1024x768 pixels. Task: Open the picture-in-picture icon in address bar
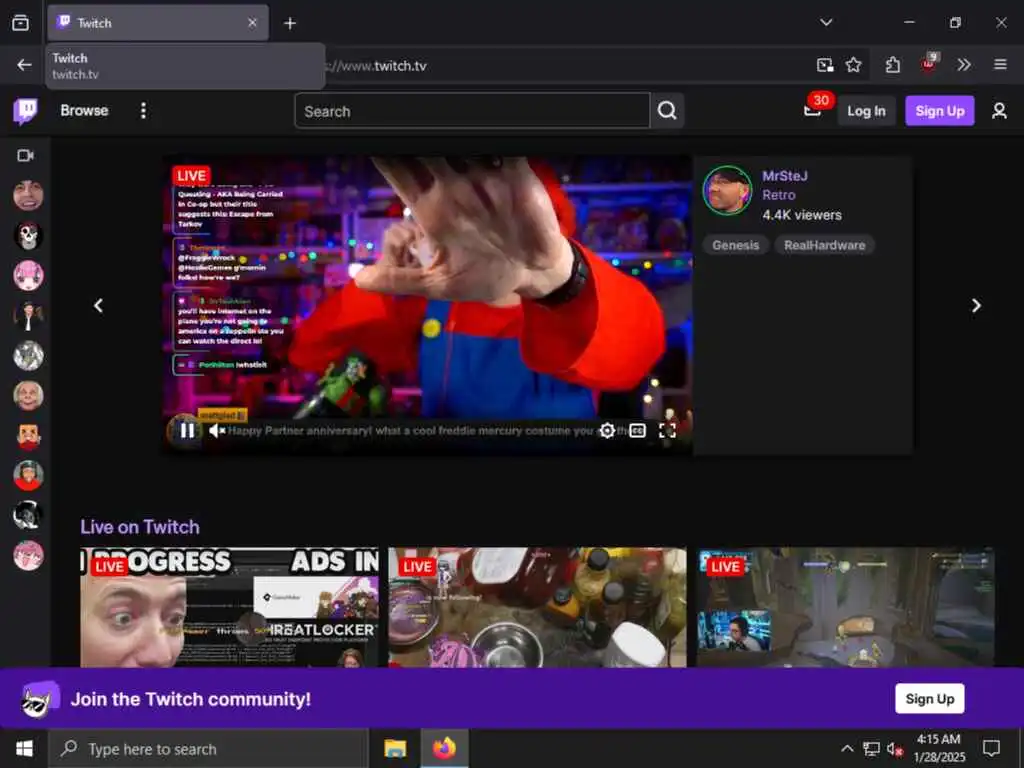pyautogui.click(x=825, y=65)
